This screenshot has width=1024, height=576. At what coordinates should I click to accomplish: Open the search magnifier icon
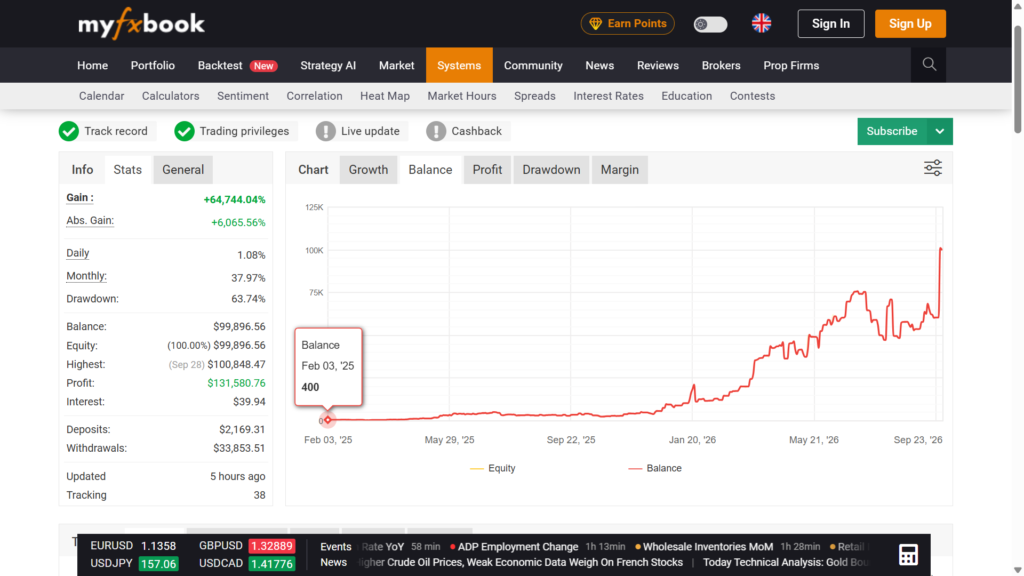929,65
